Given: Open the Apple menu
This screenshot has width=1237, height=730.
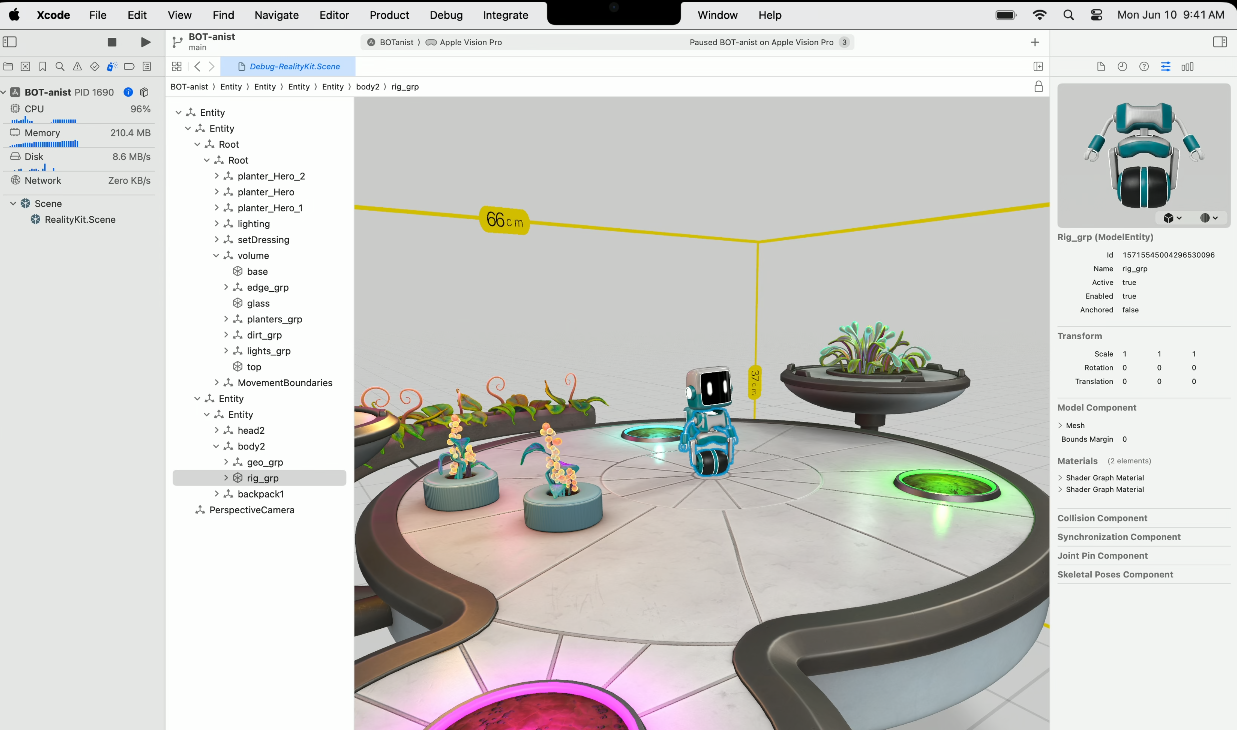Looking at the screenshot, I should click(x=15, y=15).
